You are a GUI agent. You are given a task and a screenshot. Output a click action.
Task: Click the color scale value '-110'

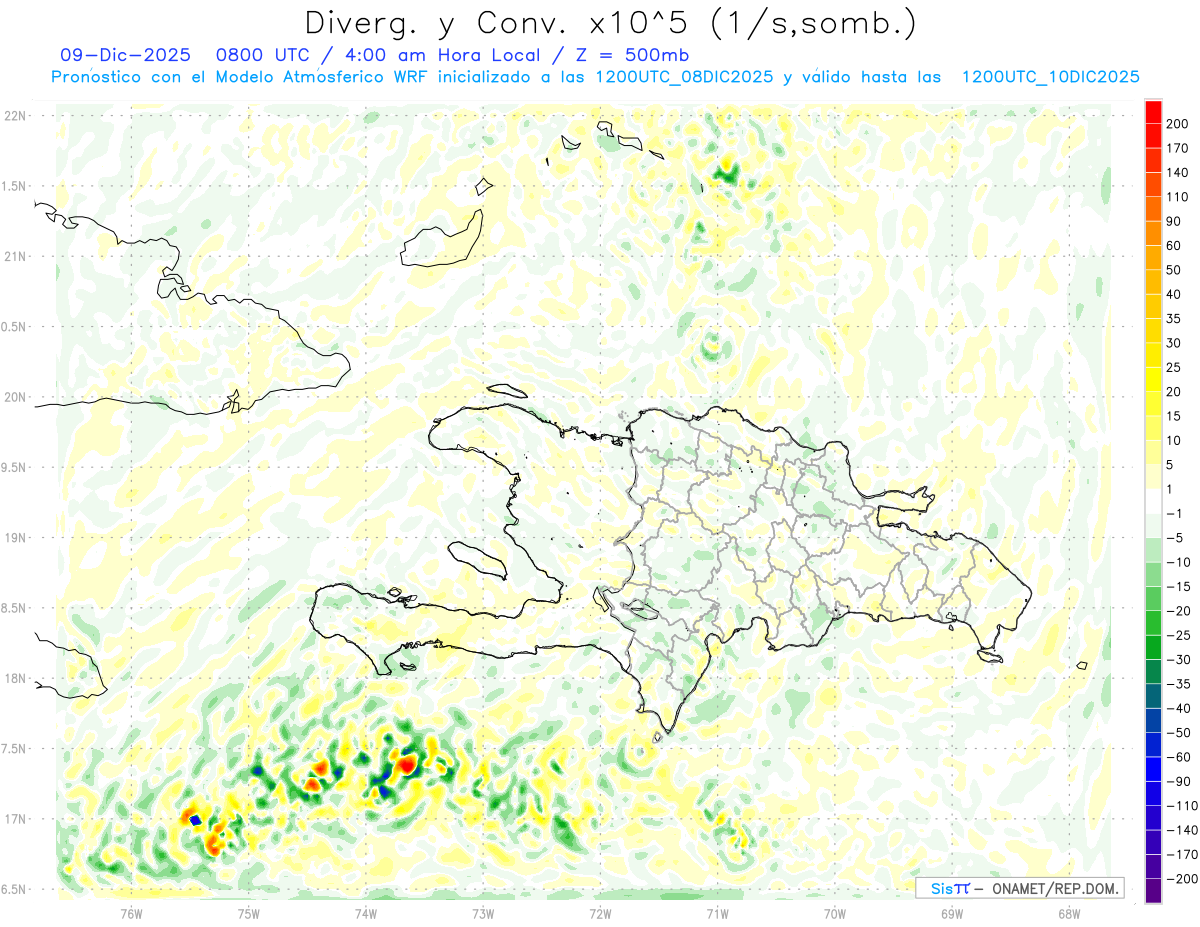(x=1182, y=806)
